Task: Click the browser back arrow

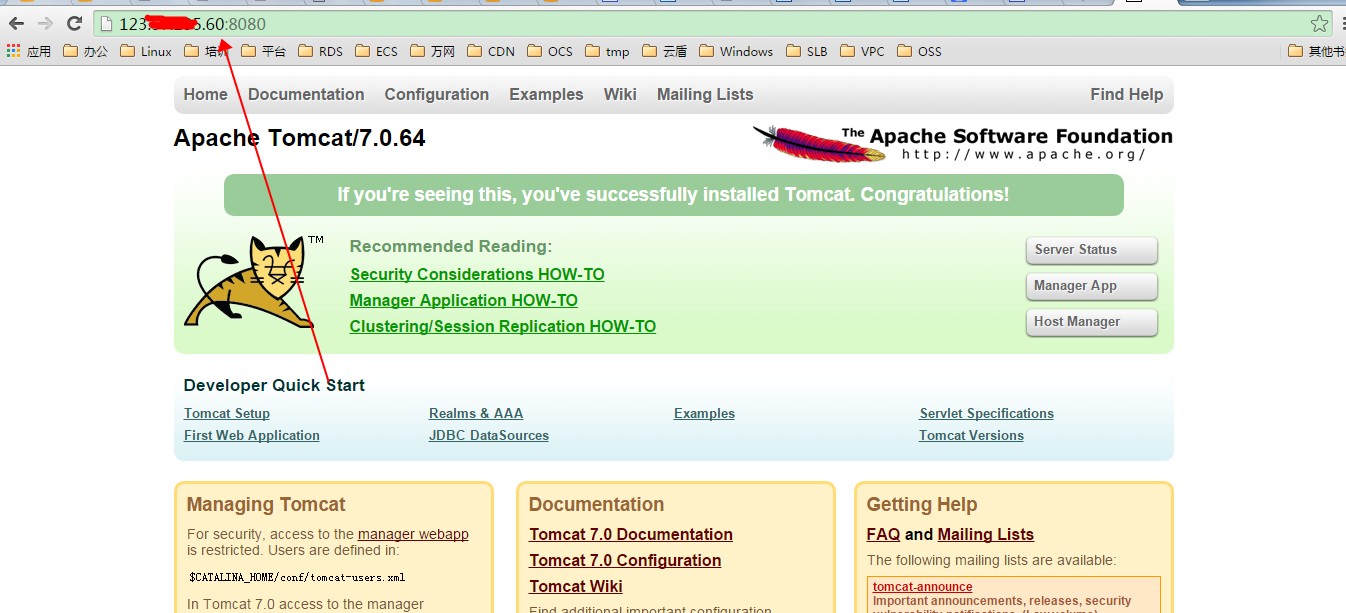Action: click(x=16, y=23)
